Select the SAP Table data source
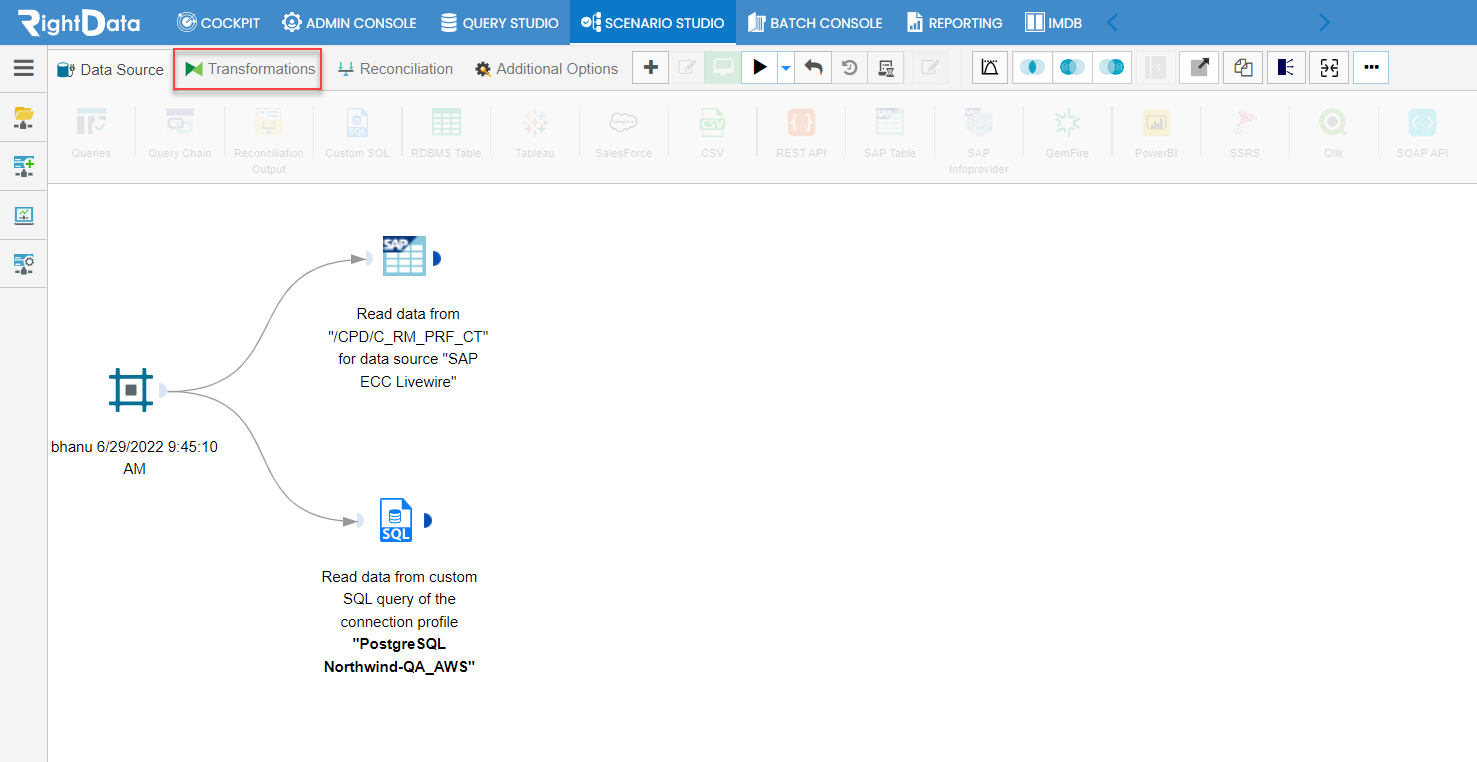This screenshot has height=762, width=1477. (889, 133)
